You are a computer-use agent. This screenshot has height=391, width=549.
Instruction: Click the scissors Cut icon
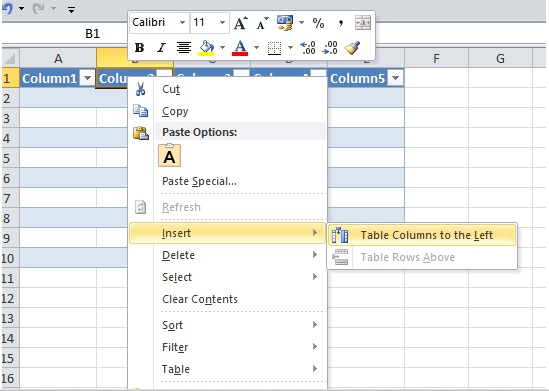[140, 89]
